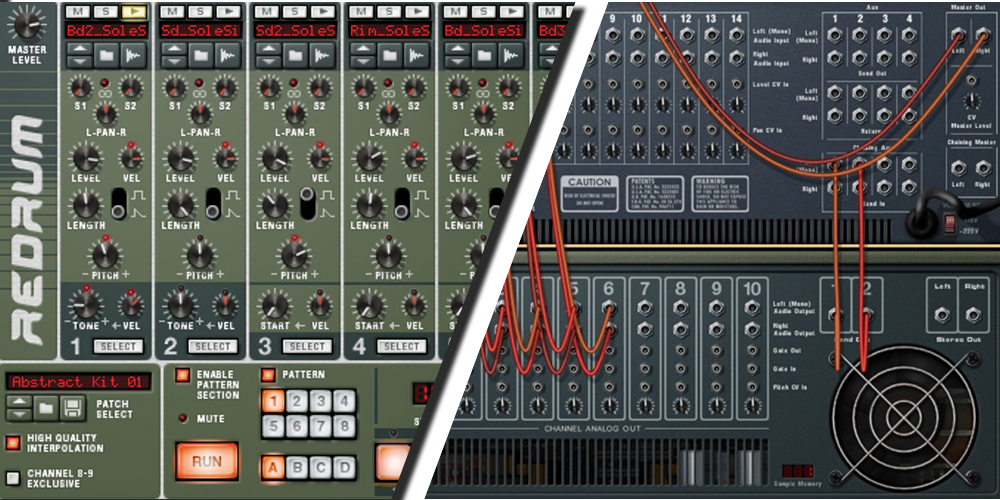The image size is (1000, 500).
Task: Click channel 9 Left audio output jack
Action: pos(716,309)
